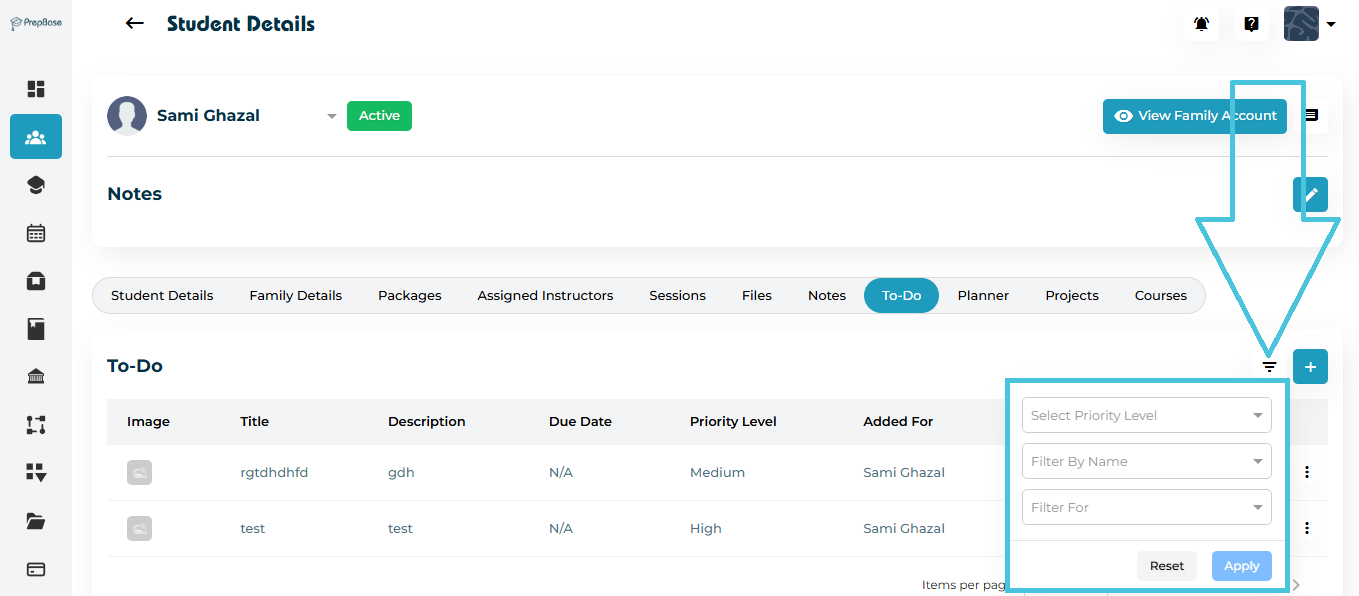Click the help question mark icon

click(x=1251, y=24)
